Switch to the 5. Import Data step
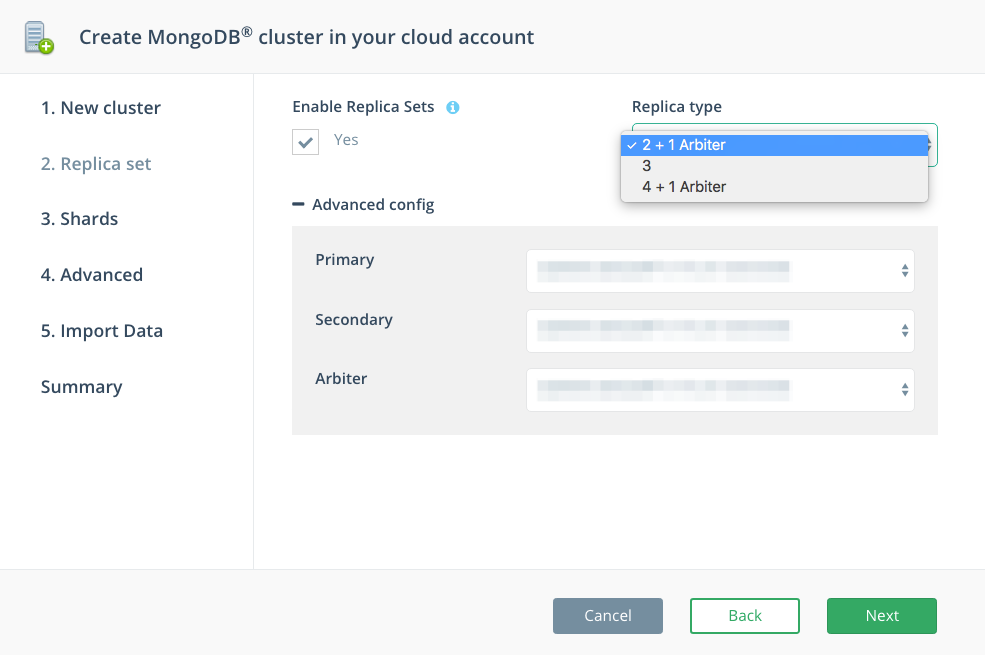Viewport: 985px width, 655px height. coord(102,331)
